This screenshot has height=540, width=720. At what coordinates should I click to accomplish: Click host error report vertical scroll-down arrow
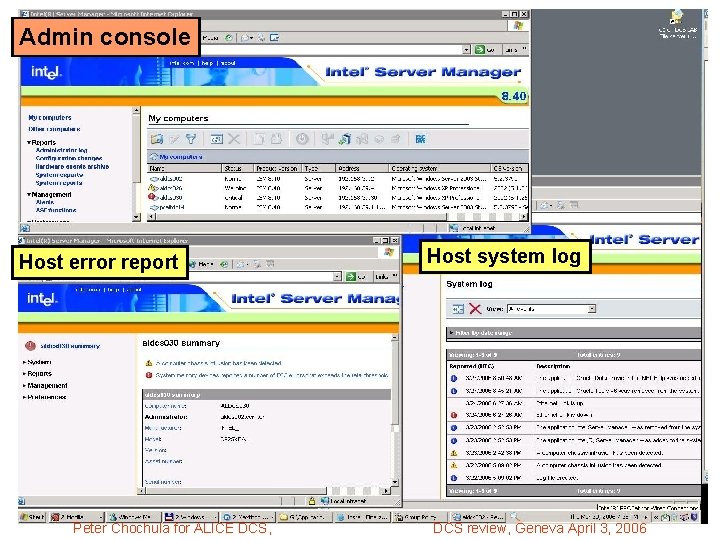coord(395,482)
